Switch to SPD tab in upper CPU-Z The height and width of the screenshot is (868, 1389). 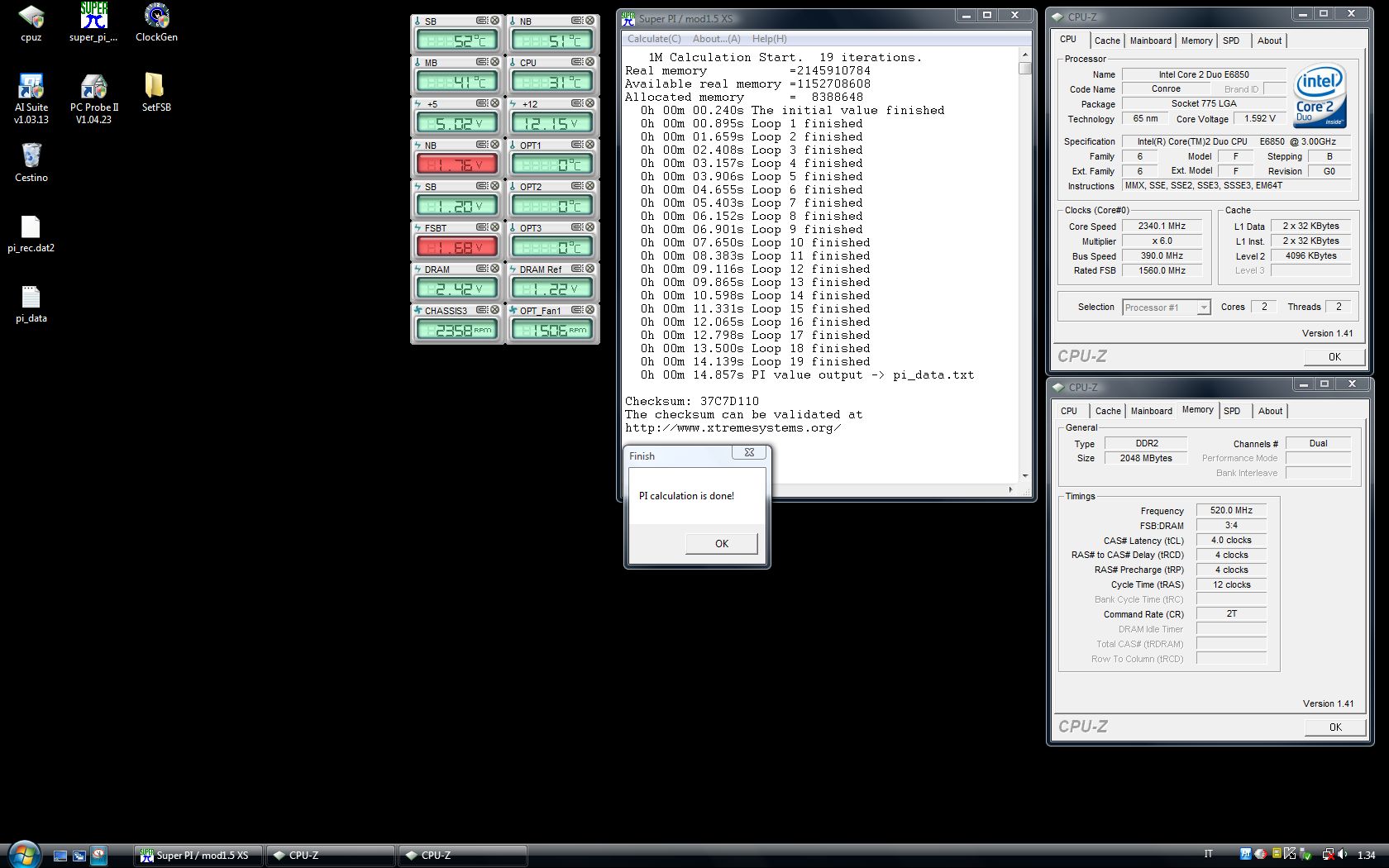1231,41
